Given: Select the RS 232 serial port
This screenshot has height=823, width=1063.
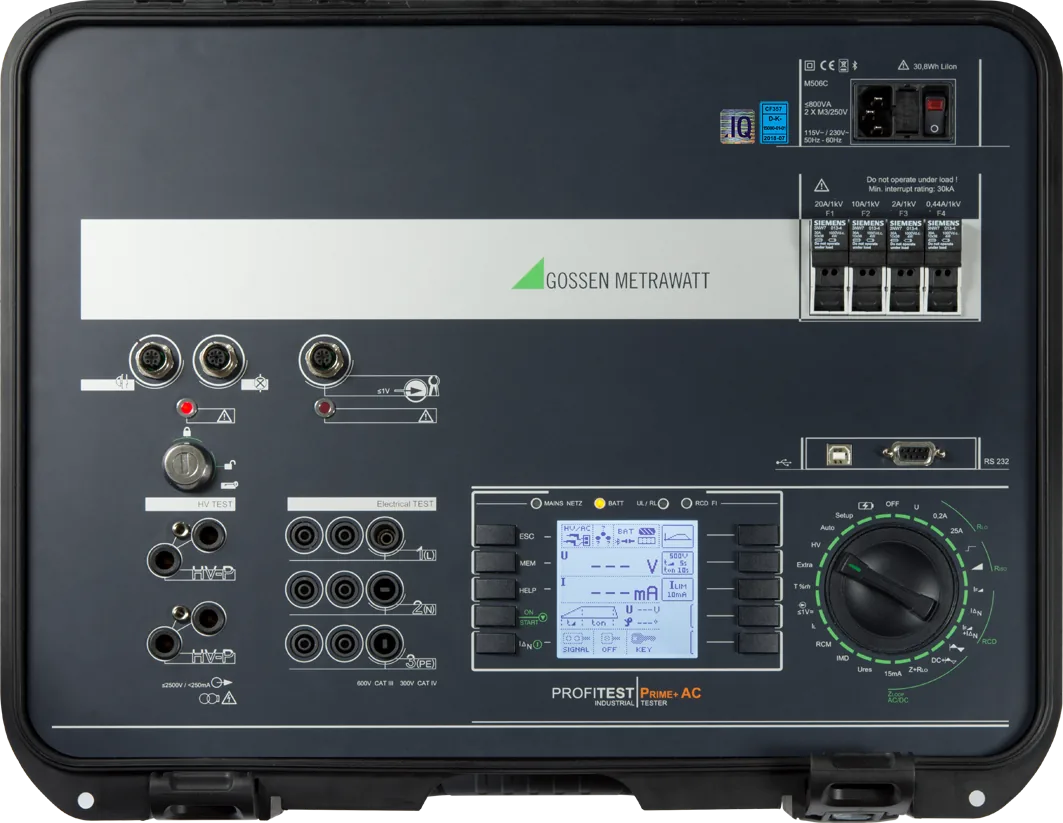Looking at the screenshot, I should pyautogui.click(x=913, y=453).
